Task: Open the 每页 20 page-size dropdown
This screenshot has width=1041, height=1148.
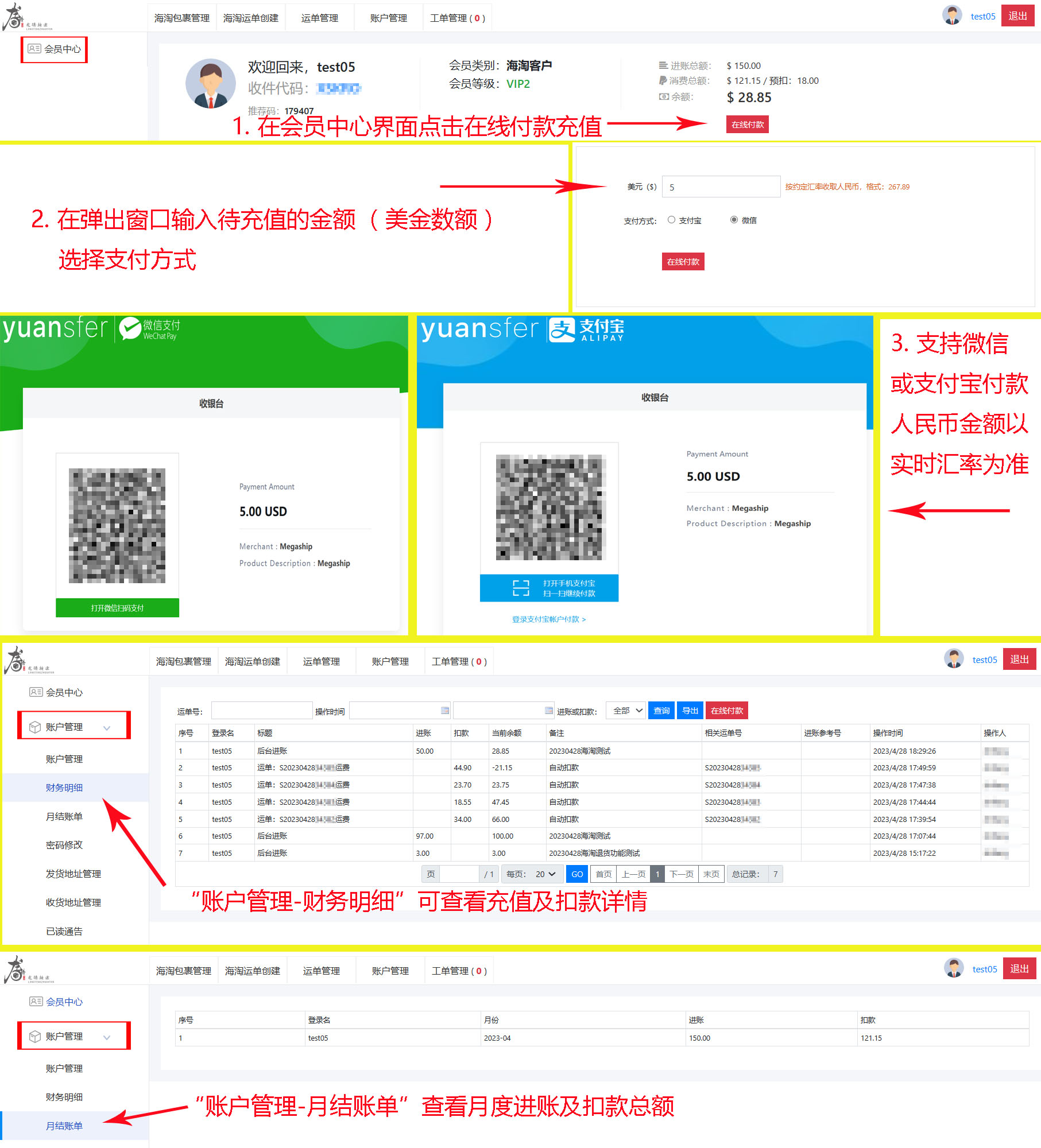Action: coord(546,874)
